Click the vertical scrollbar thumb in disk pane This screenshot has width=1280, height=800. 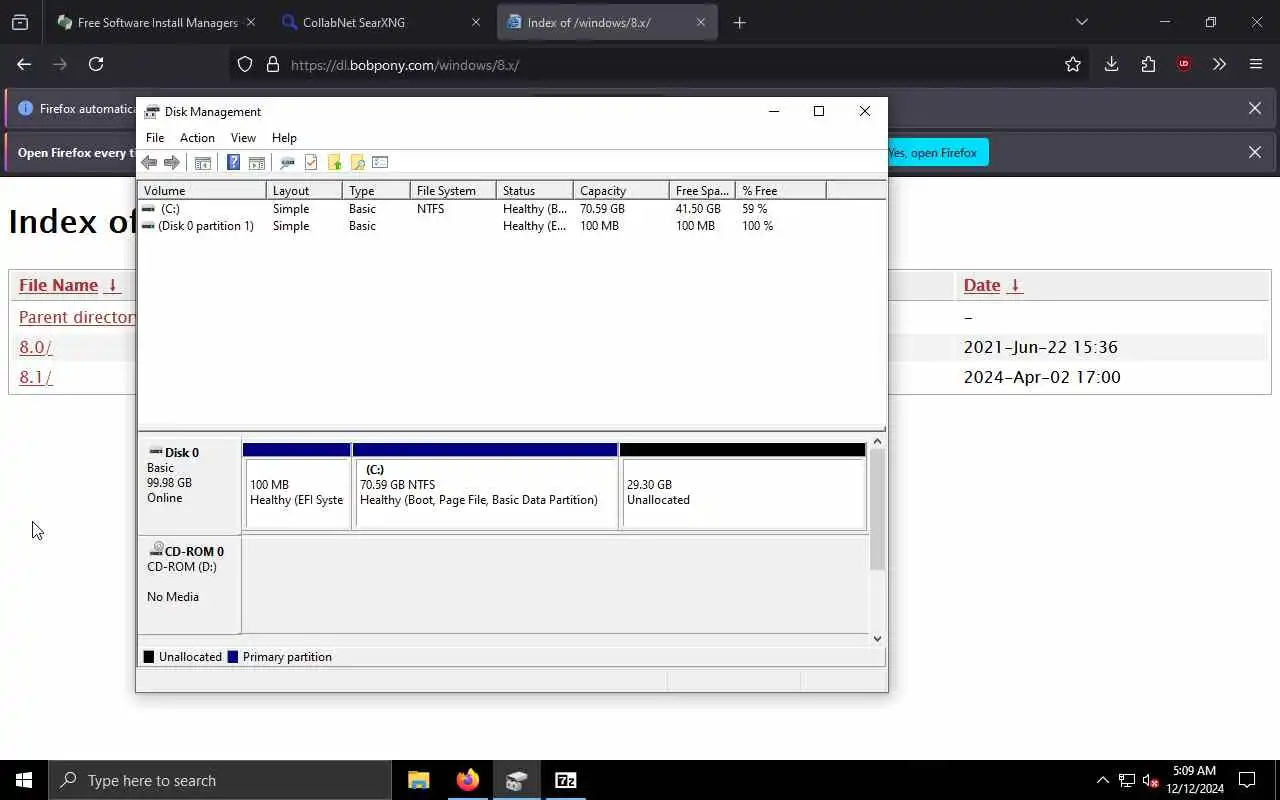pos(877,510)
